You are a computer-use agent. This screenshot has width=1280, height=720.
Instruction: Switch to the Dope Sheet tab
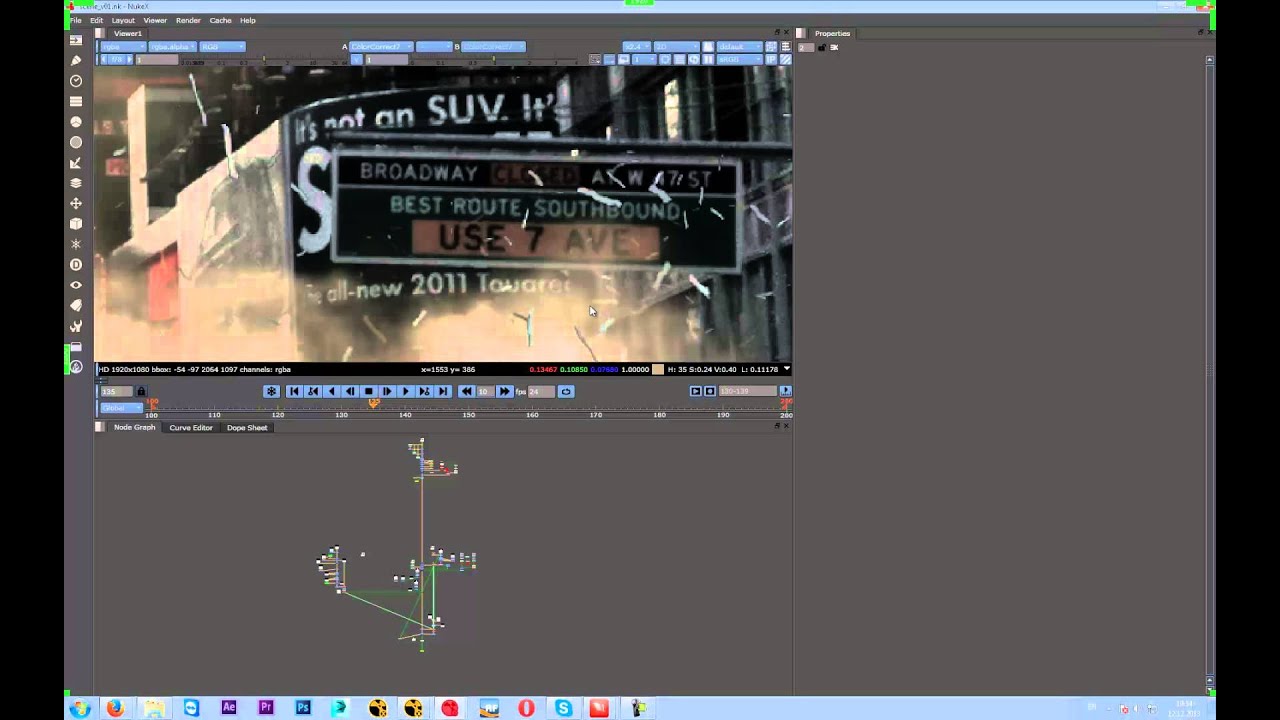coord(247,427)
